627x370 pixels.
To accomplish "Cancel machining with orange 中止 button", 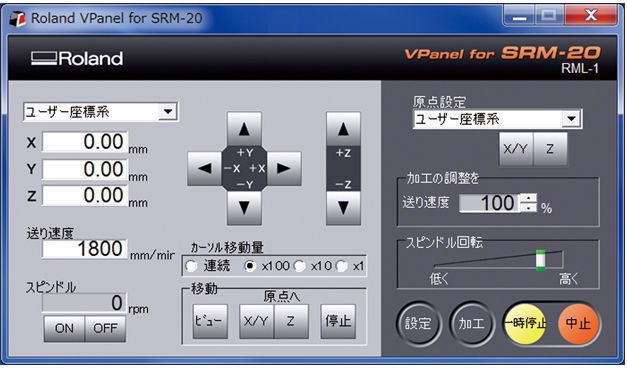I will [578, 323].
